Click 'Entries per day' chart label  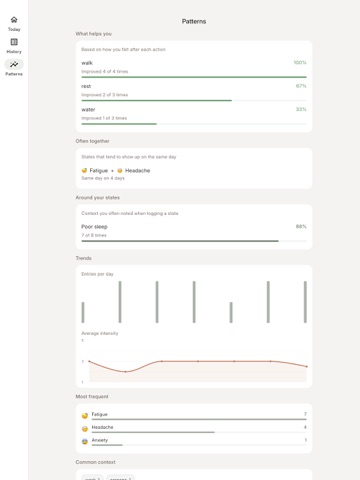pos(97,274)
